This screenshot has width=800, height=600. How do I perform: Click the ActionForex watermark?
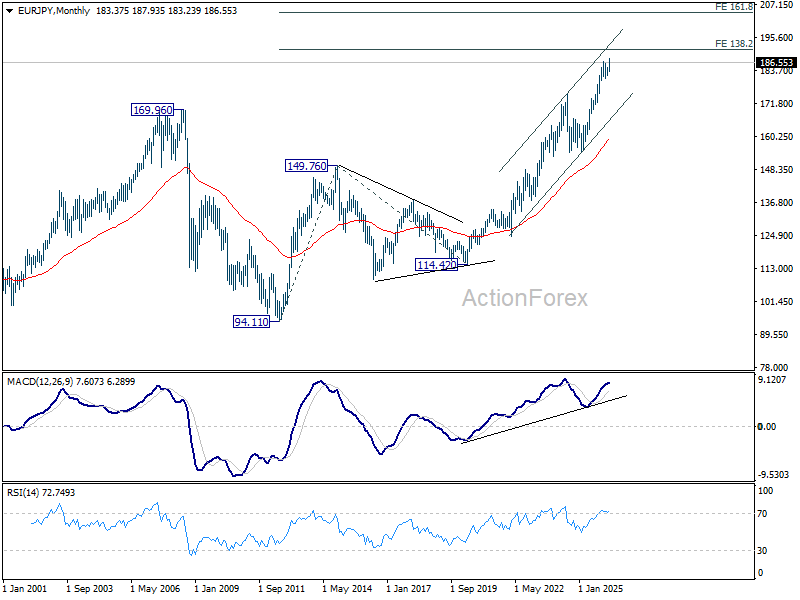coord(524,298)
